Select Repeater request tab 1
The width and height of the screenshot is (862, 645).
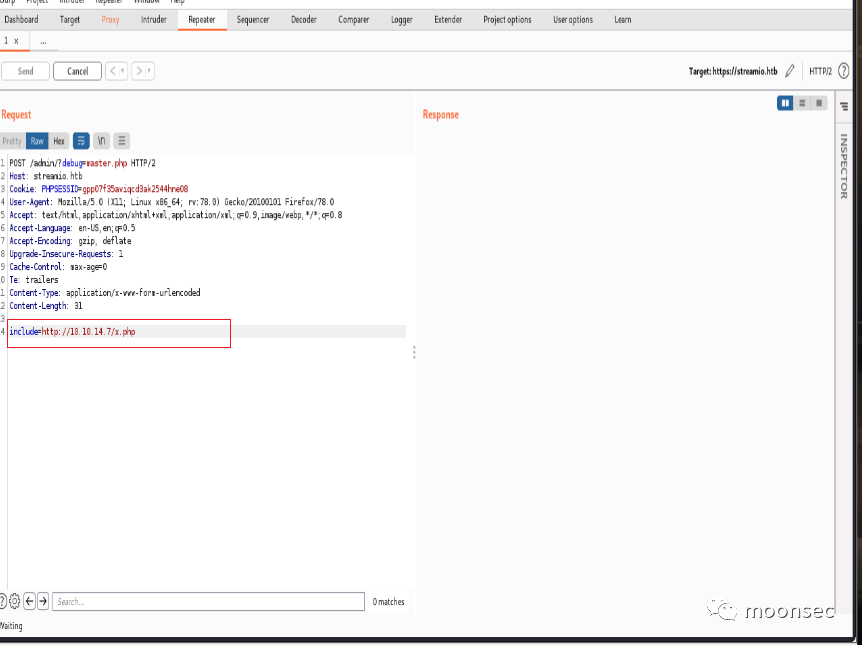(6, 41)
